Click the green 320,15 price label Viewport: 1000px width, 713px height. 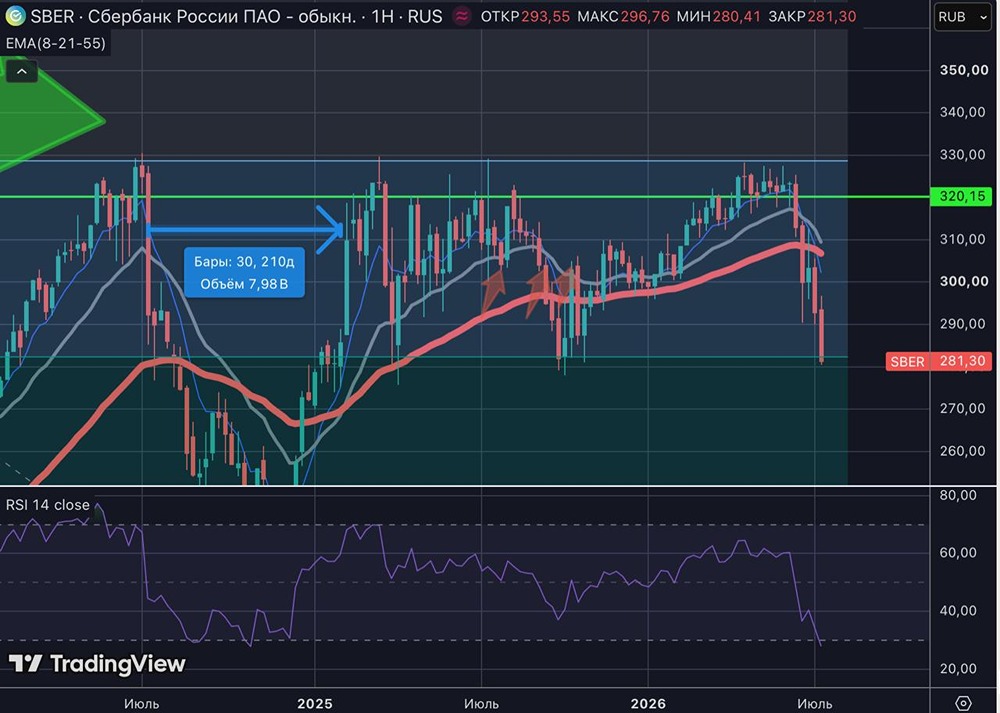(x=962, y=196)
